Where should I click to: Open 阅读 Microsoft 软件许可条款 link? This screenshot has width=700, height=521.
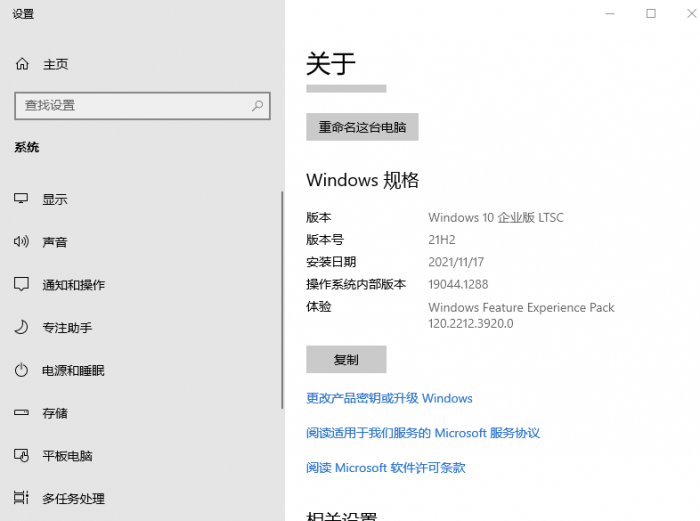(386, 468)
